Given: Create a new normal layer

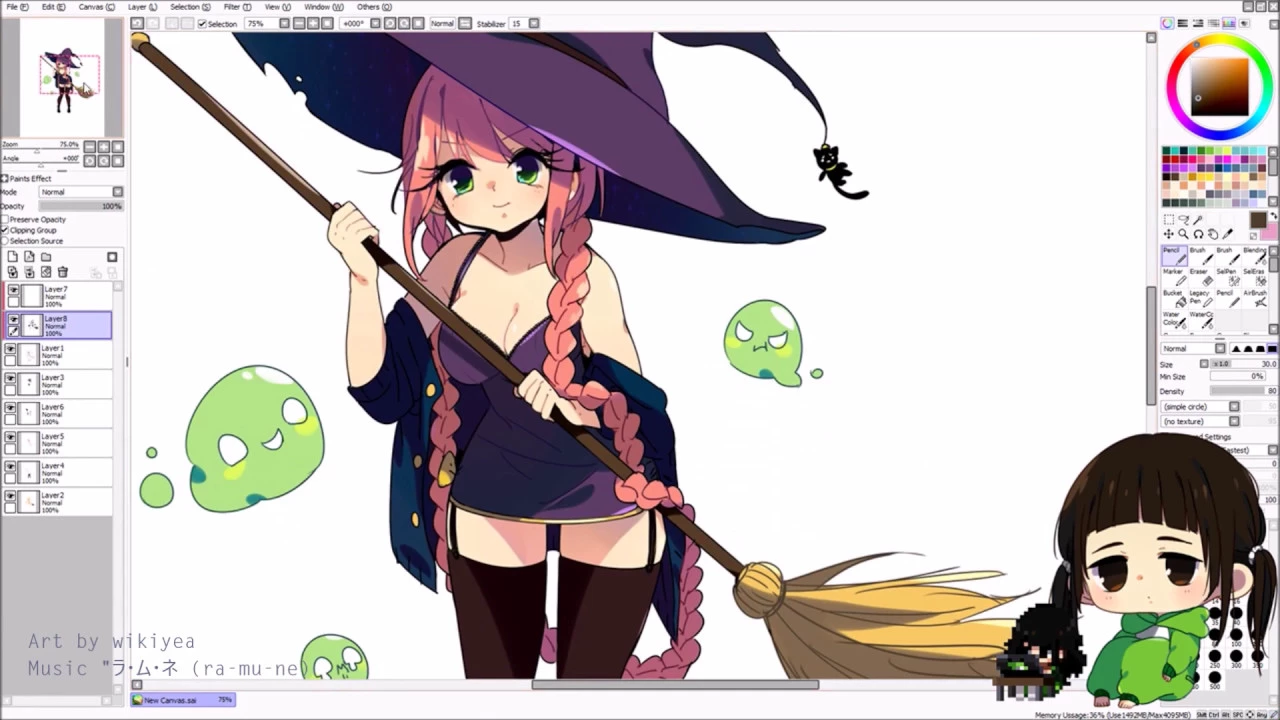Looking at the screenshot, I should 12,257.
